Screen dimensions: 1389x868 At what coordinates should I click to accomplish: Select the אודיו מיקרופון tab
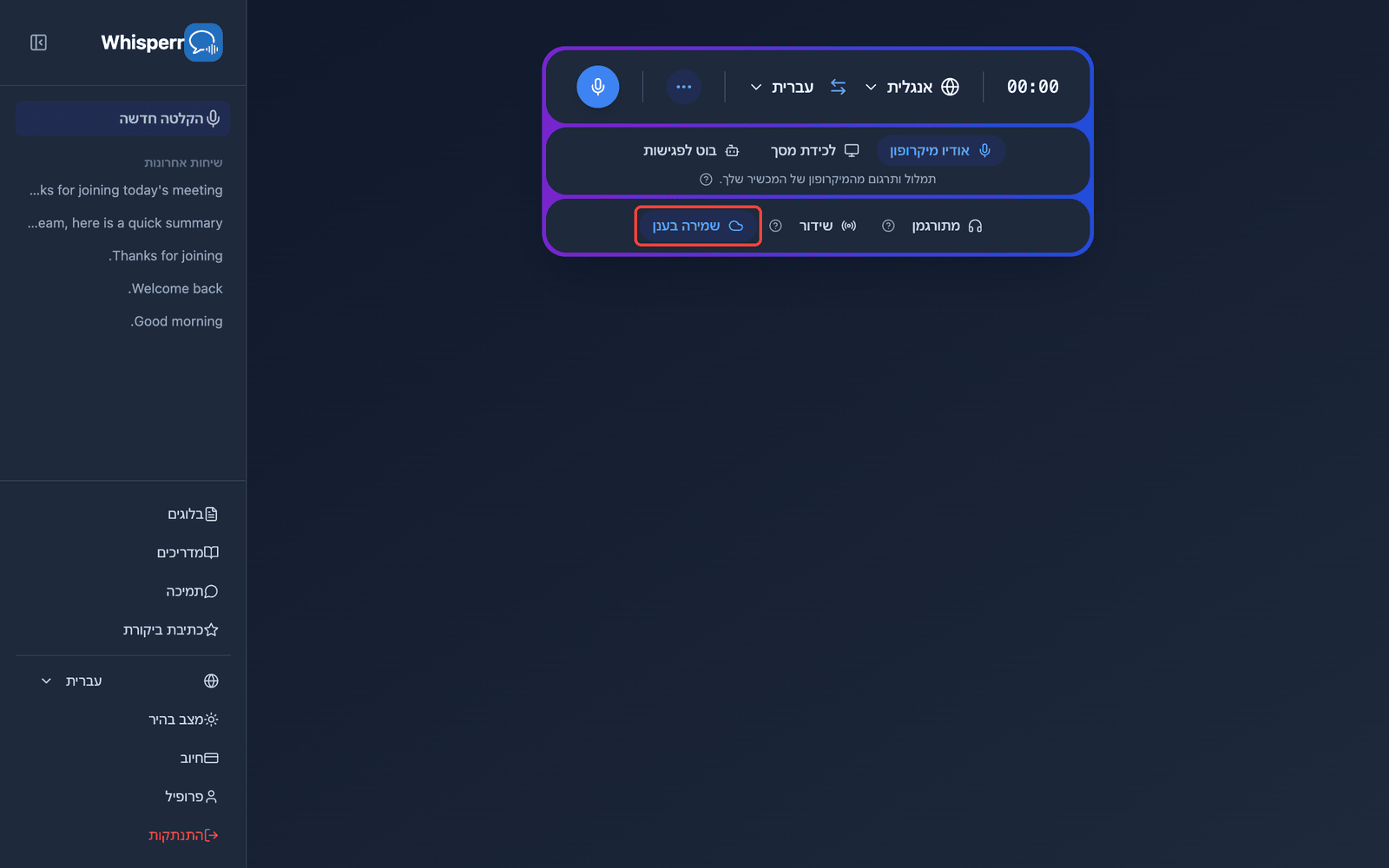(940, 150)
